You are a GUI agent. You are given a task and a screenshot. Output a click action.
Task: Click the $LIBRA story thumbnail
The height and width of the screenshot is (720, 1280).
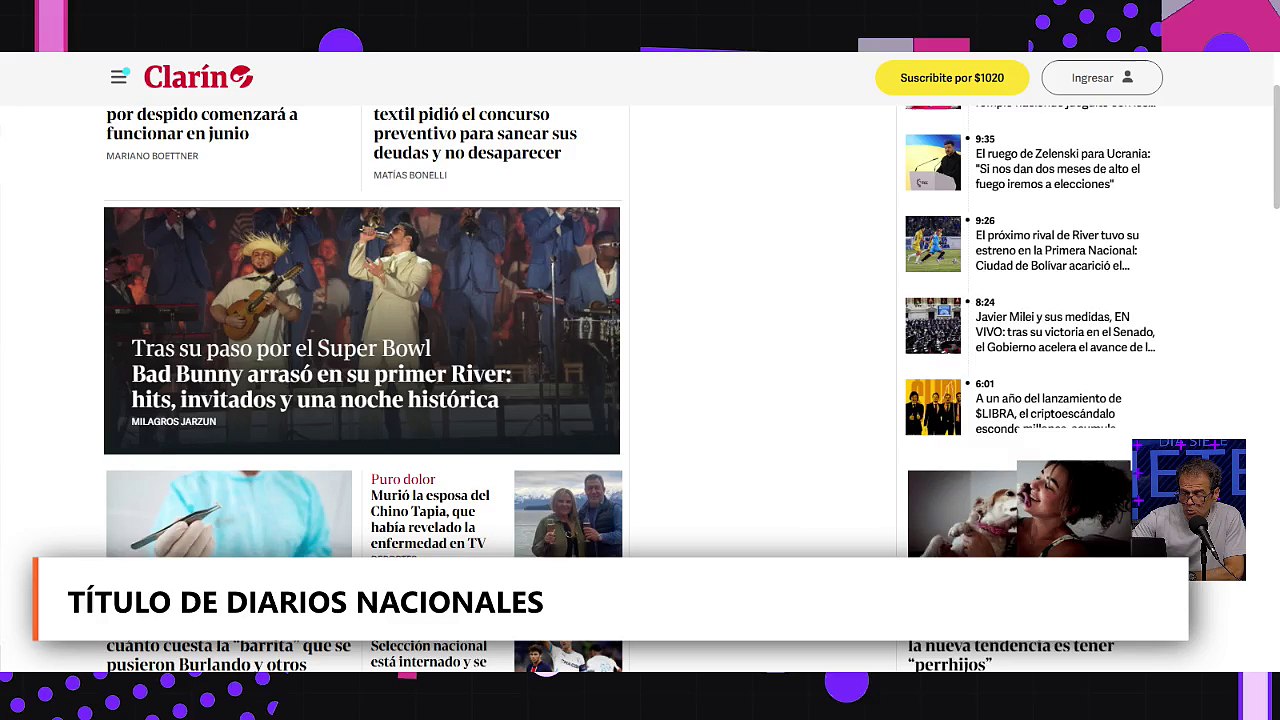[x=933, y=407]
